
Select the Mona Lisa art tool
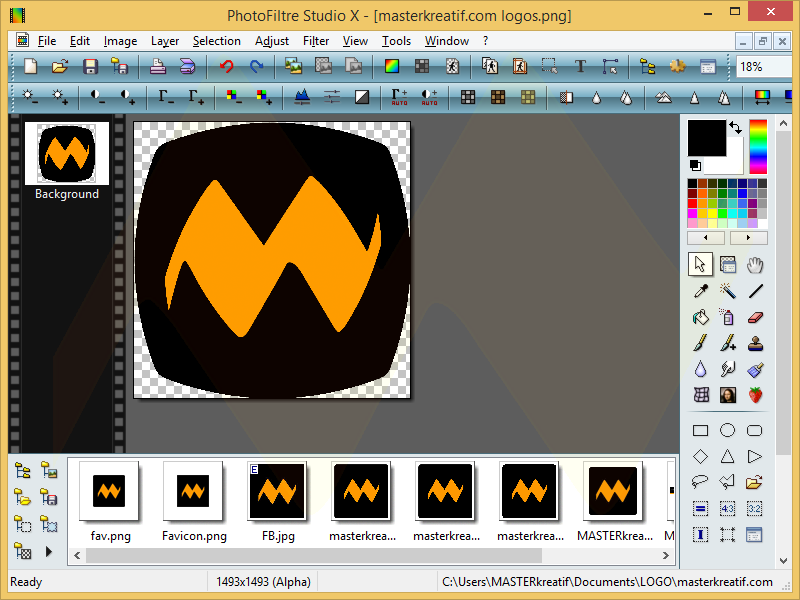pos(728,395)
